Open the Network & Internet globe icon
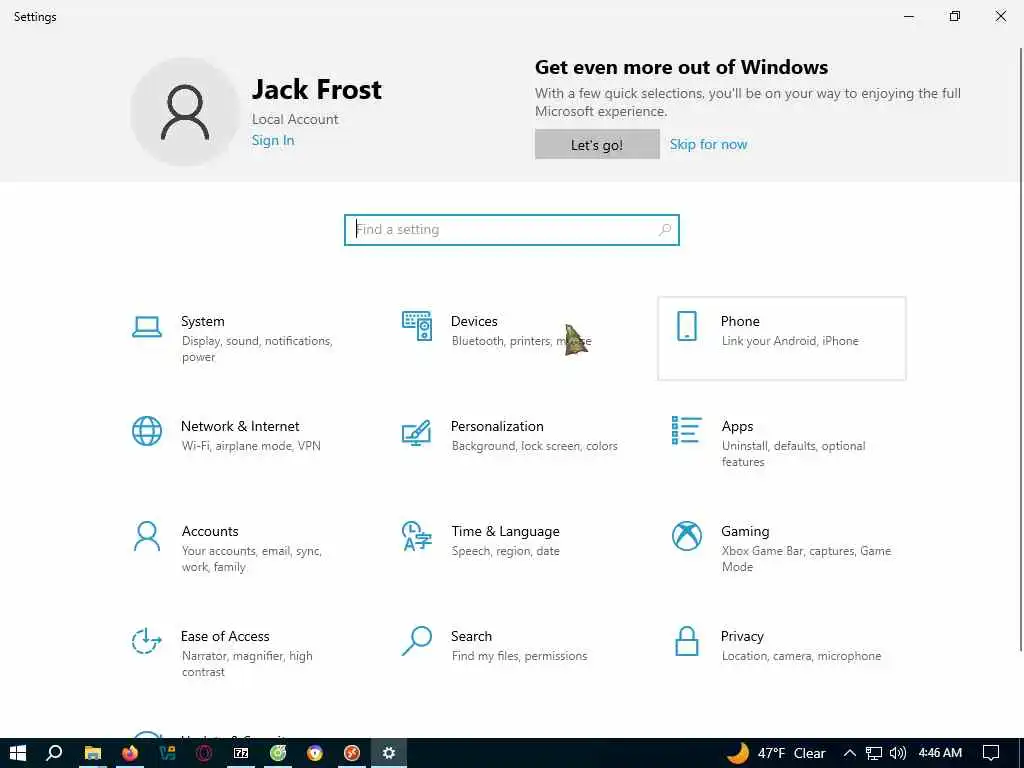Screen dimensions: 1024x768 [x=147, y=431]
